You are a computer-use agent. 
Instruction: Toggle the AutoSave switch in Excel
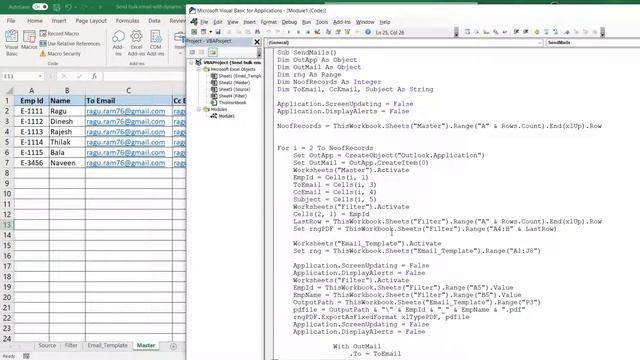point(40,7)
